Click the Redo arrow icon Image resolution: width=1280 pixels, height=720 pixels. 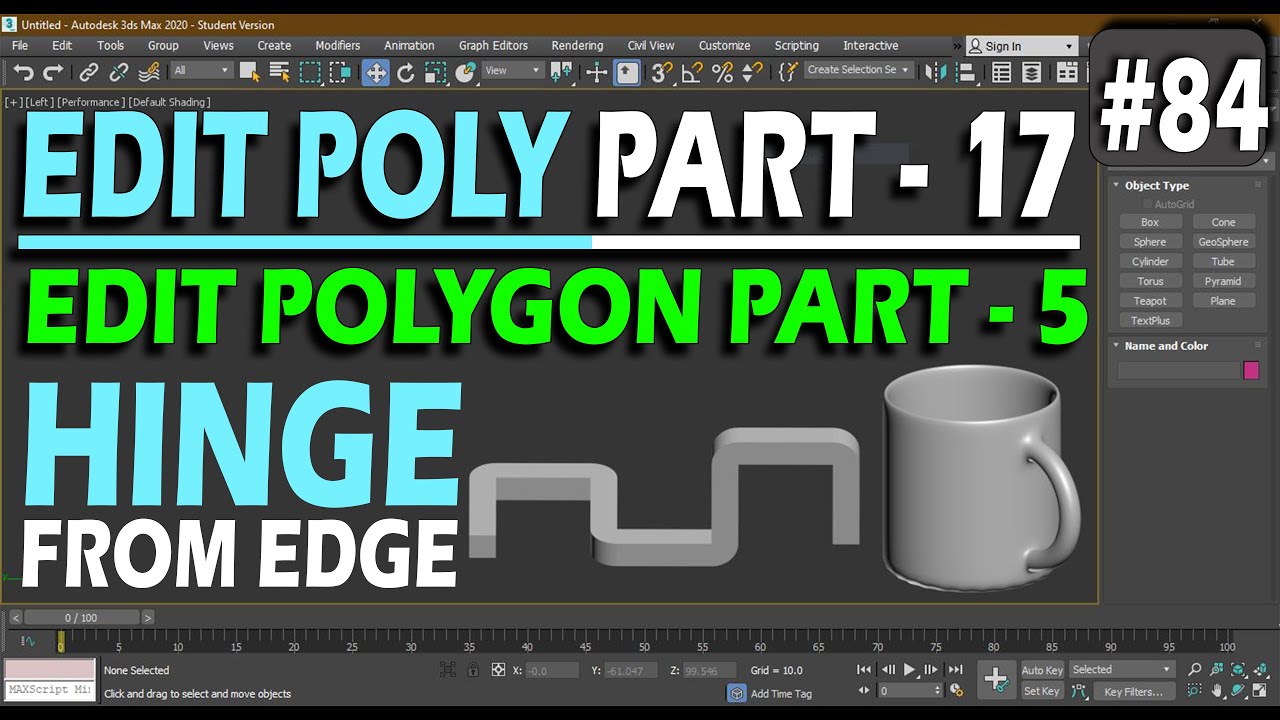pos(53,72)
